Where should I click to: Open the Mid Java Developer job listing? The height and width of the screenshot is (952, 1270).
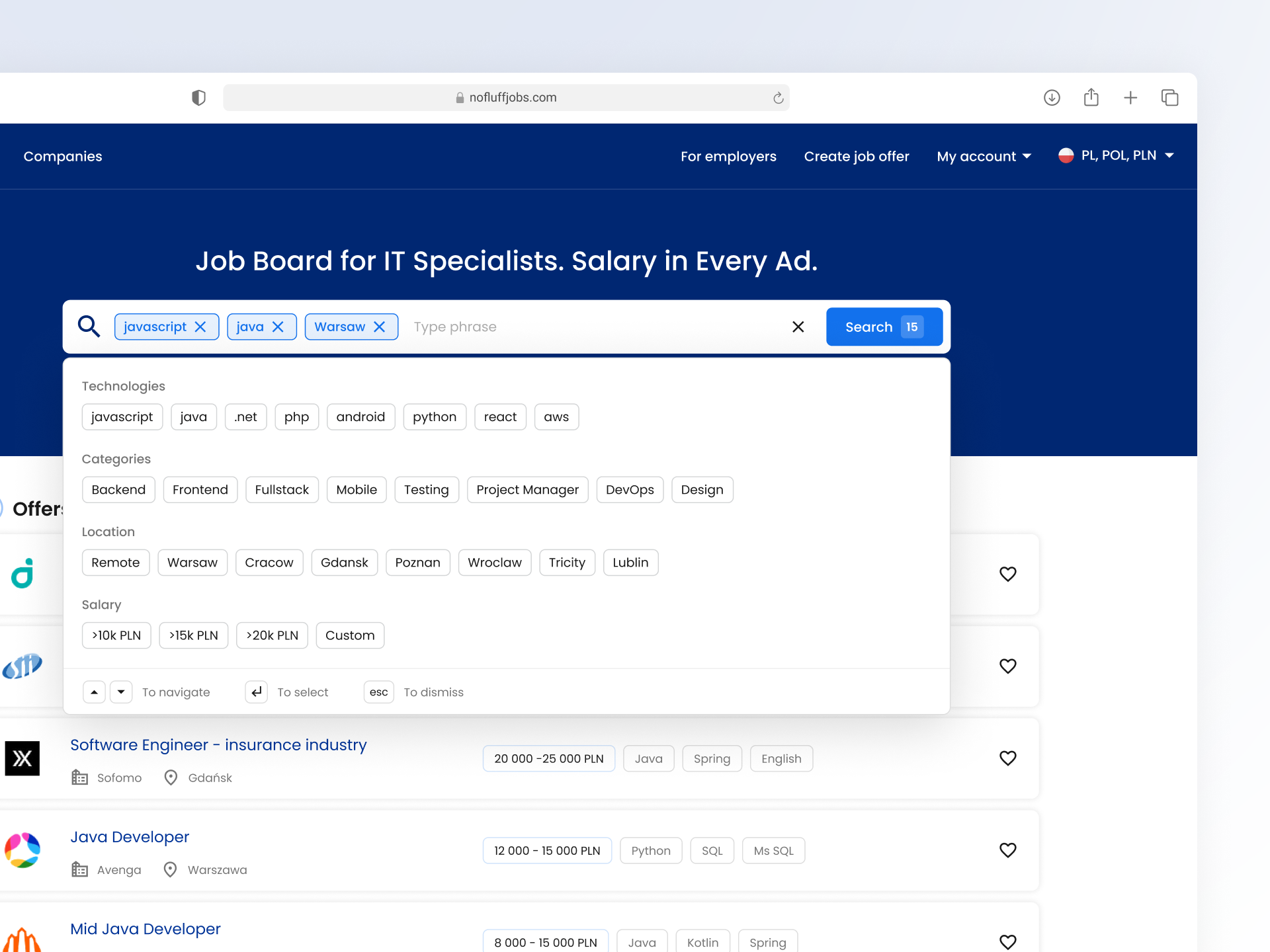[145, 928]
